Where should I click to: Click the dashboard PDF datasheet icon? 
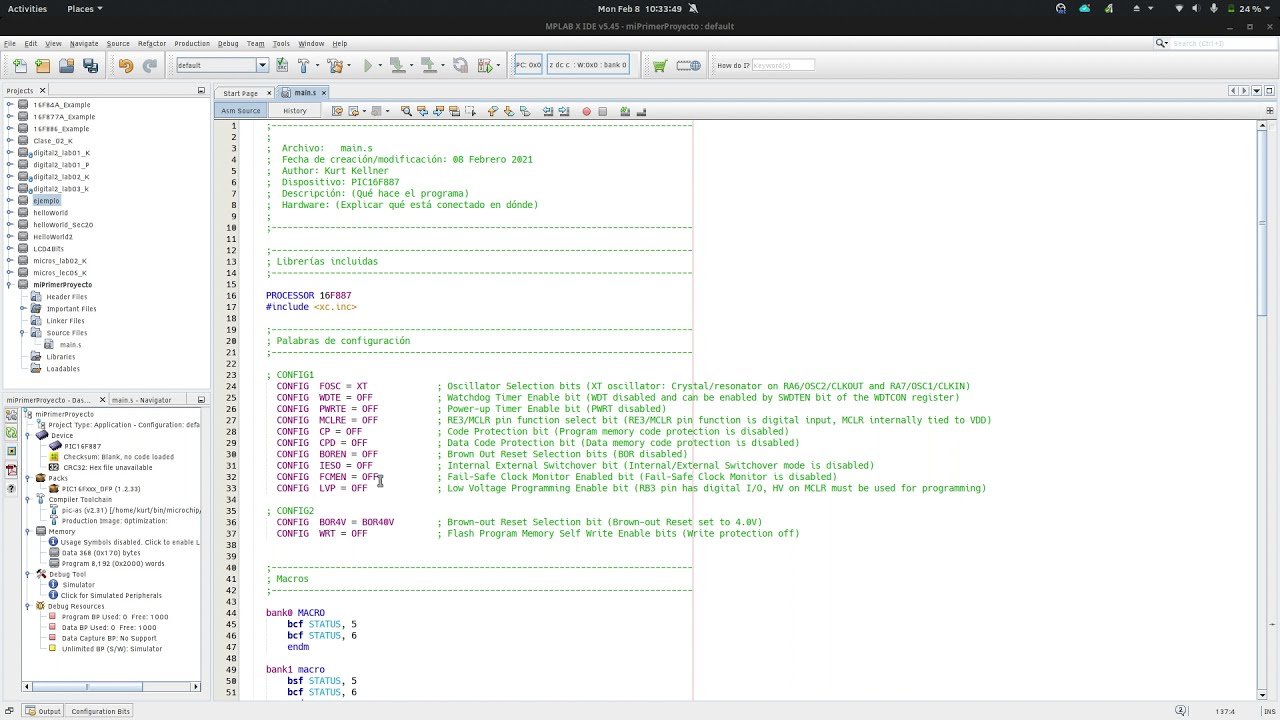click(x=11, y=470)
